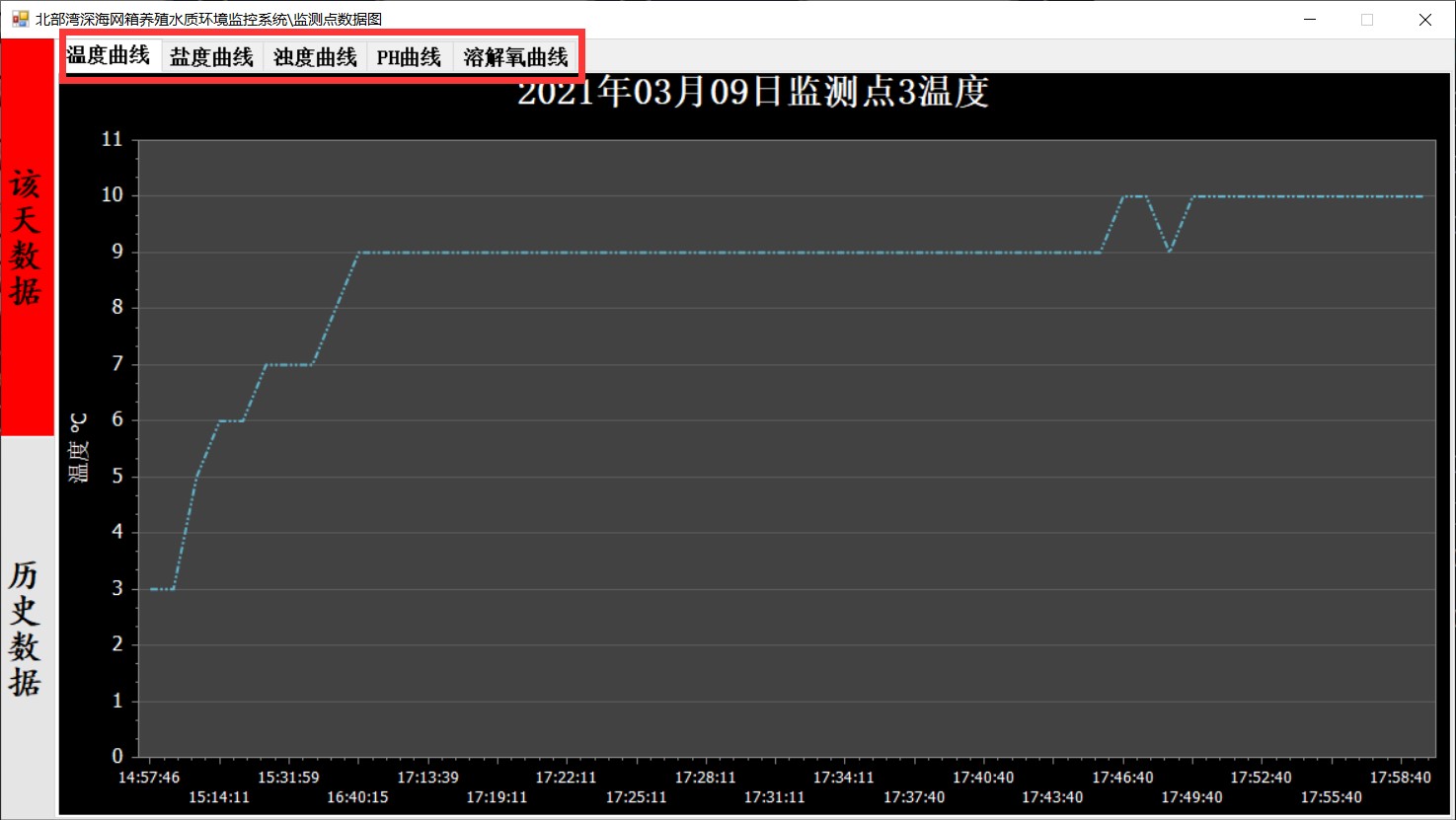Click the x-axis time label 17:49:40
Screen dimensions: 1456x820
click(x=1191, y=797)
